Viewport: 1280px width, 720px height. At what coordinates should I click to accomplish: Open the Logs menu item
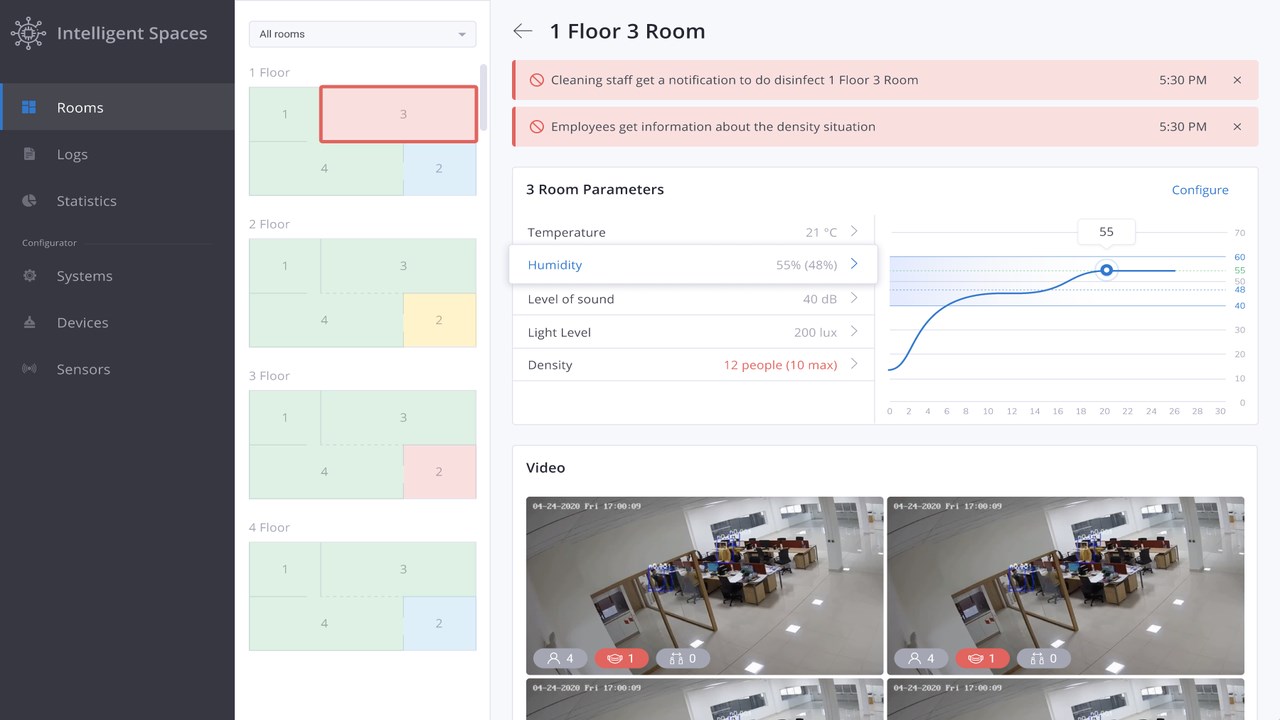[117, 154]
